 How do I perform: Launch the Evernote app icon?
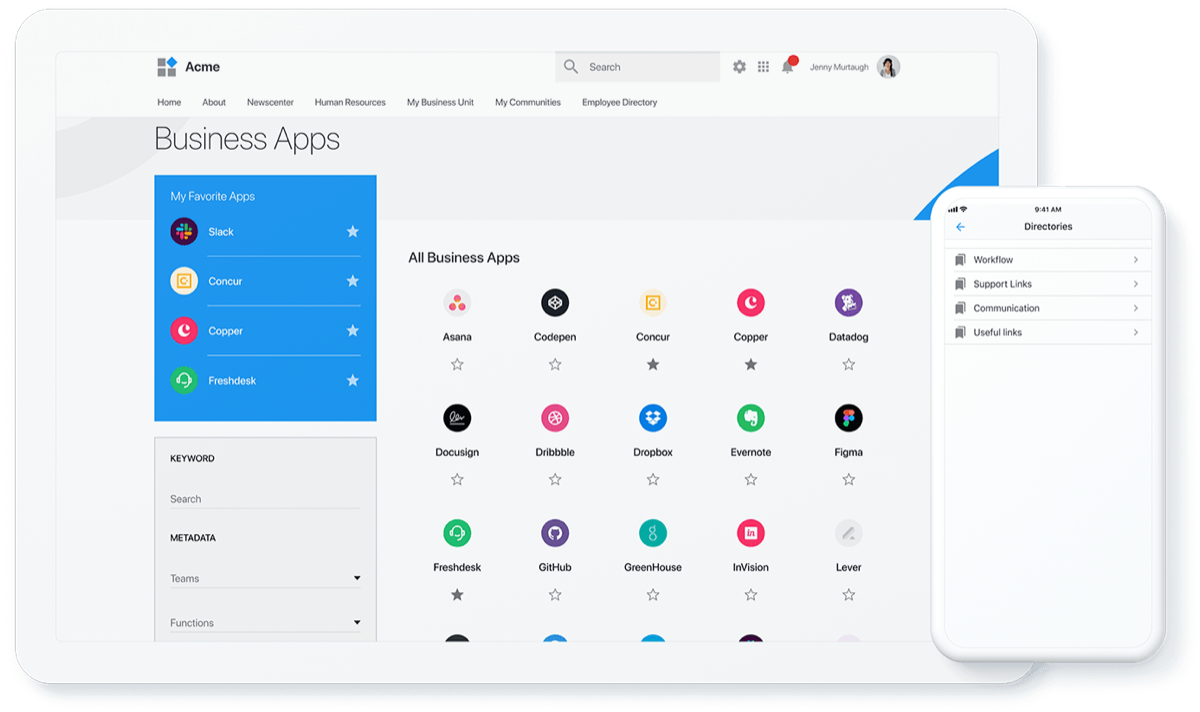(751, 418)
